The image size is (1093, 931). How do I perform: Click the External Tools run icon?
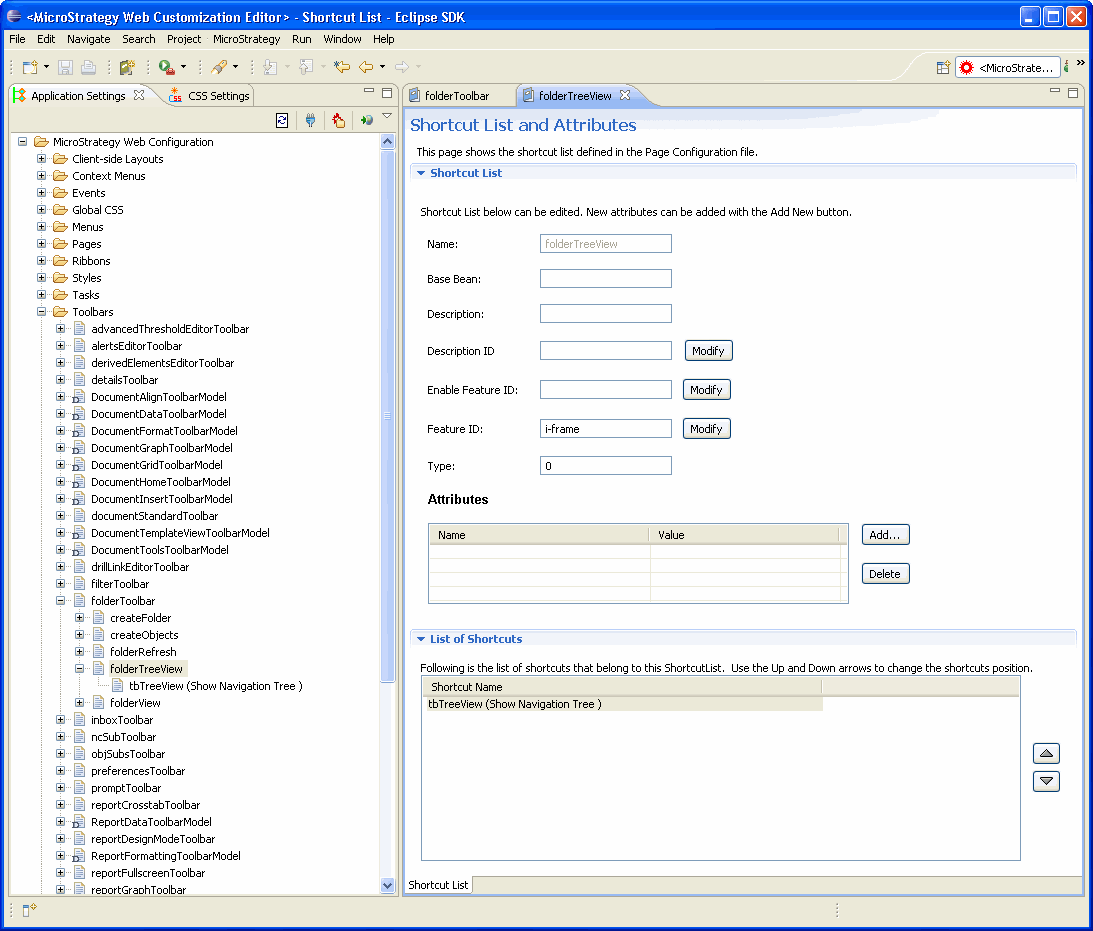coord(167,67)
